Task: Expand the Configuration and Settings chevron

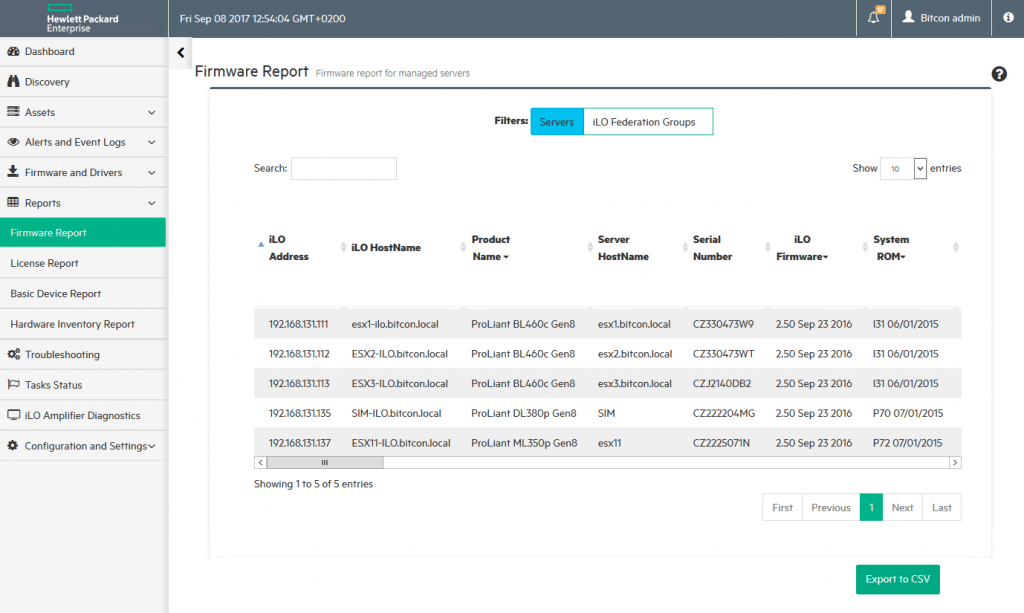Action: point(152,446)
